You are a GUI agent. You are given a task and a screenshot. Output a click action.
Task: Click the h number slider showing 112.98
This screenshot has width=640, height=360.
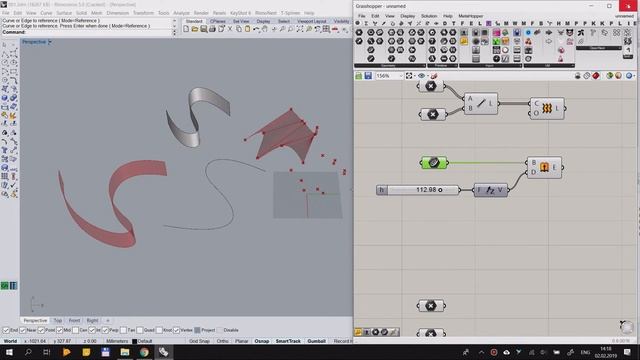418,190
